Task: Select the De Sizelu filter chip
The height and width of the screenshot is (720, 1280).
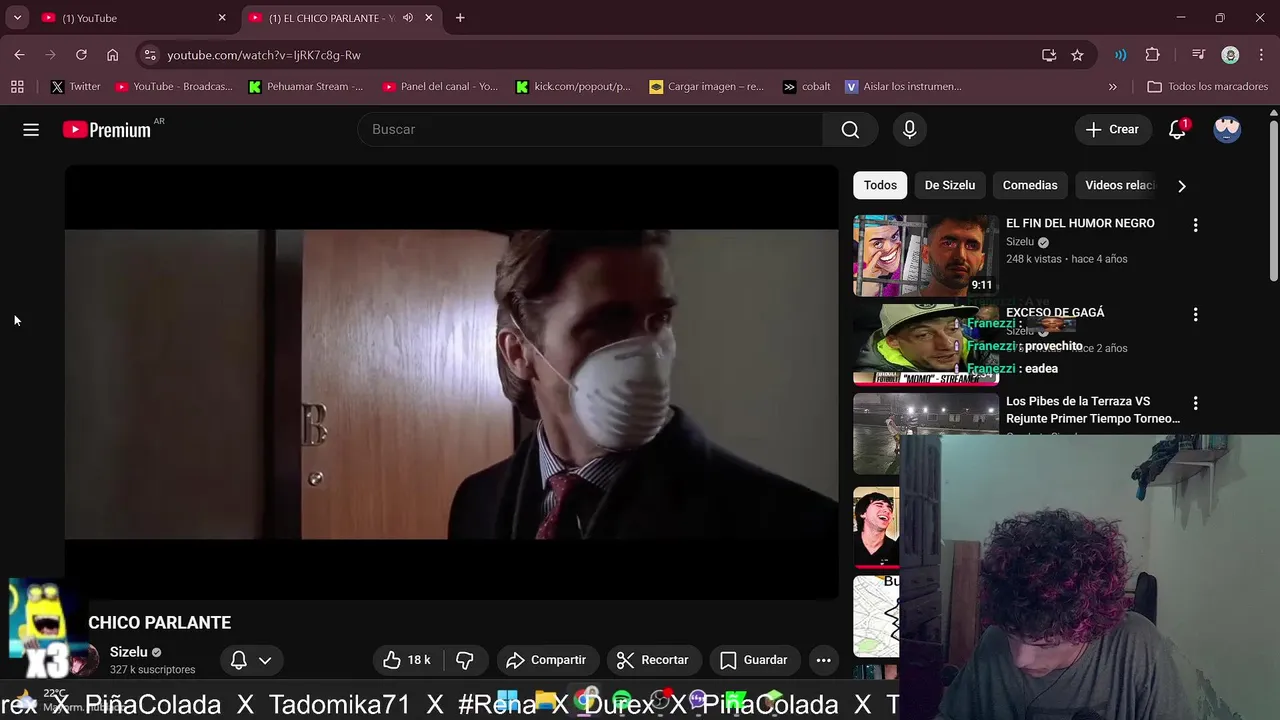Action: coord(950,185)
